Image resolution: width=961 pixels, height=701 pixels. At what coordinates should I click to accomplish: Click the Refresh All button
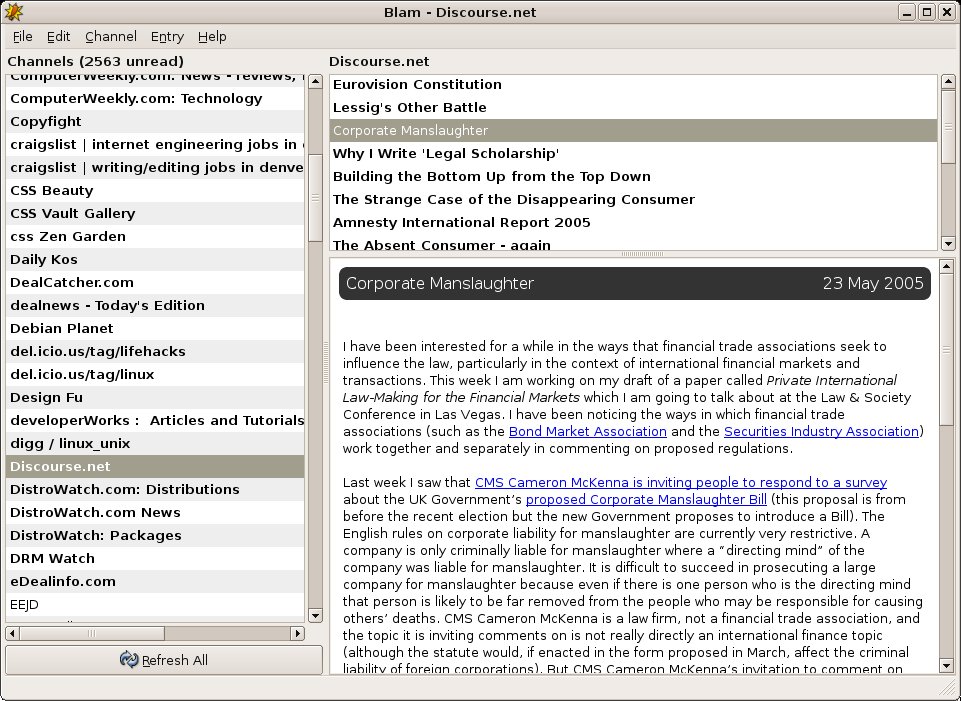click(x=164, y=660)
